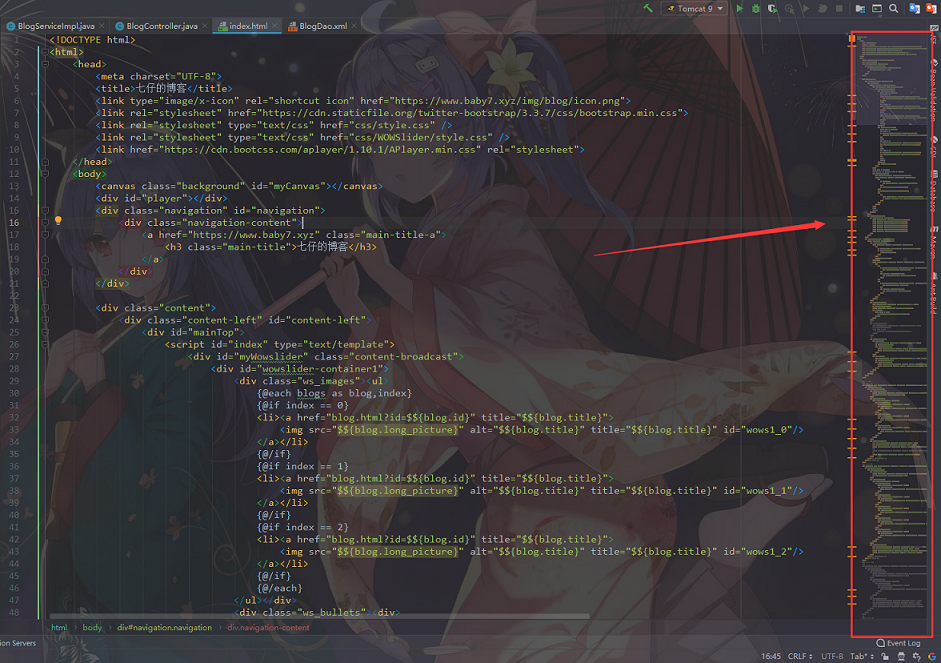Close the BlogDao.xml tab
Screen dimensions: 941x663
353,26
